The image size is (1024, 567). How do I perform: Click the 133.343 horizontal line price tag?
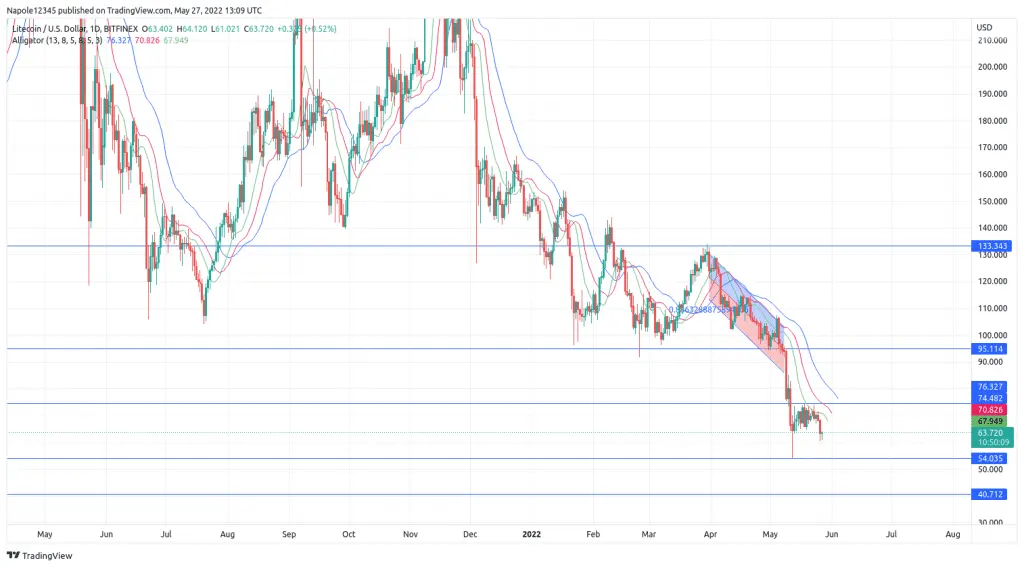tap(992, 246)
